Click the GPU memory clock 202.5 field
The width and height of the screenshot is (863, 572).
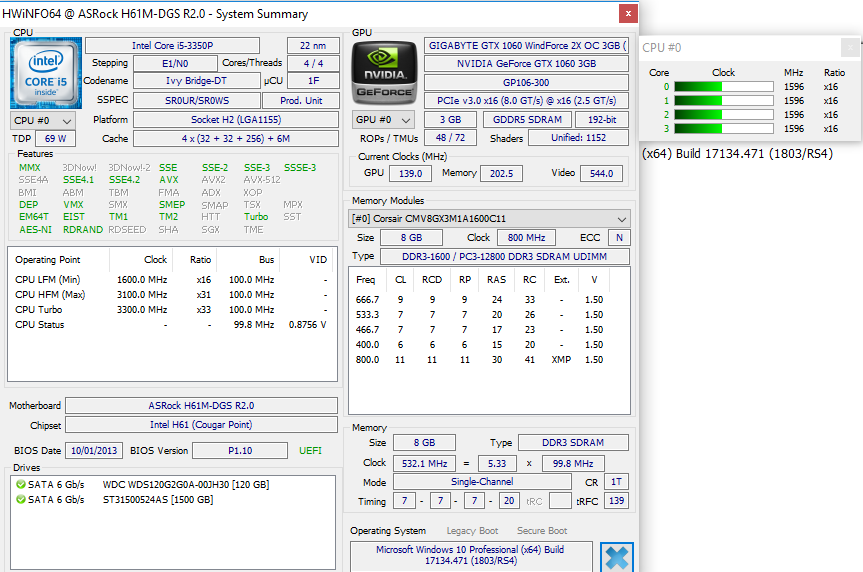[501, 173]
